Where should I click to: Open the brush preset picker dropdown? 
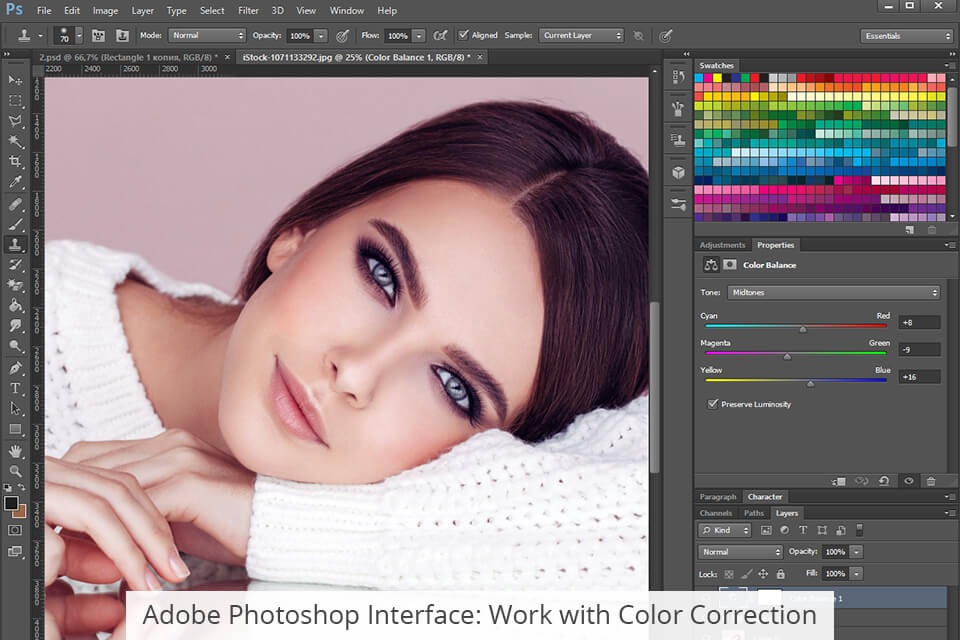click(79, 36)
